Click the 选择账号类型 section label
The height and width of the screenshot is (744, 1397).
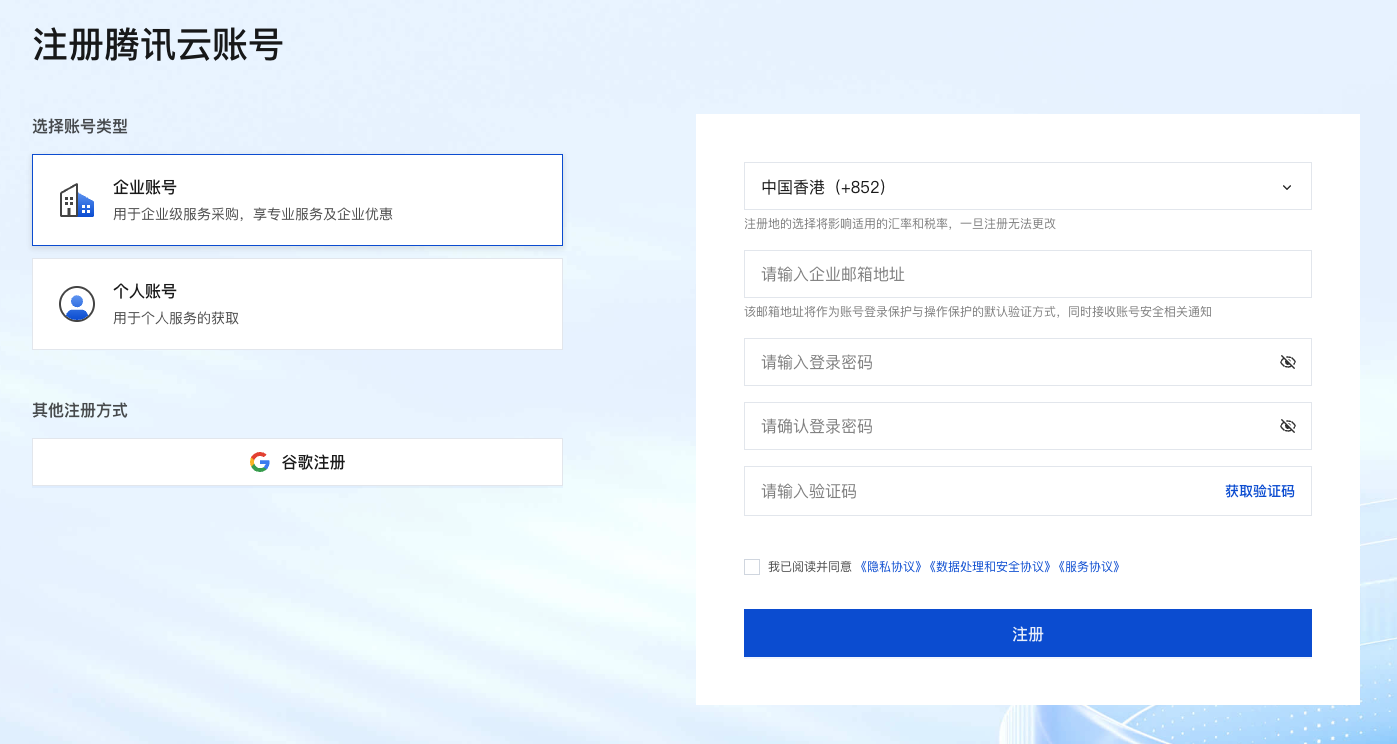pos(80,127)
